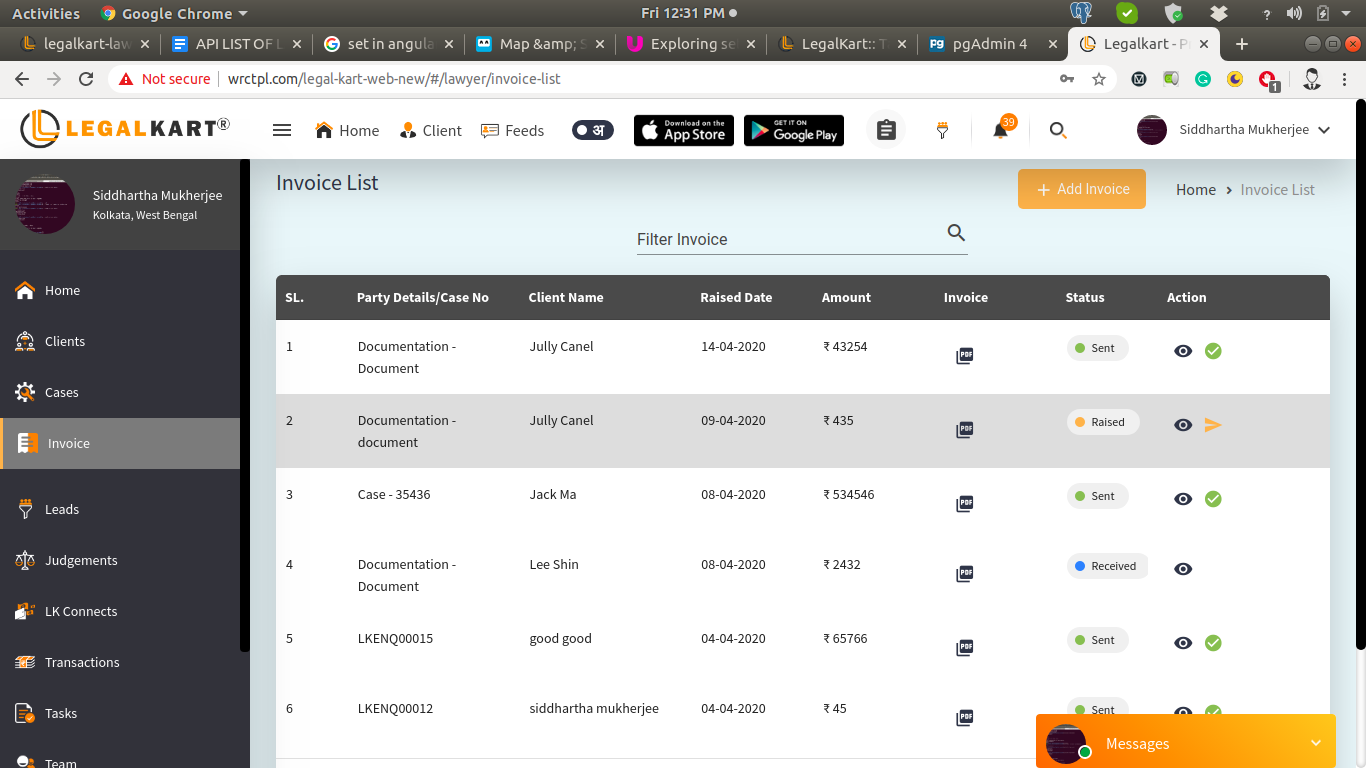Toggle the Hindi language switch
Viewport: 1366px width, 768px height.
(x=592, y=130)
